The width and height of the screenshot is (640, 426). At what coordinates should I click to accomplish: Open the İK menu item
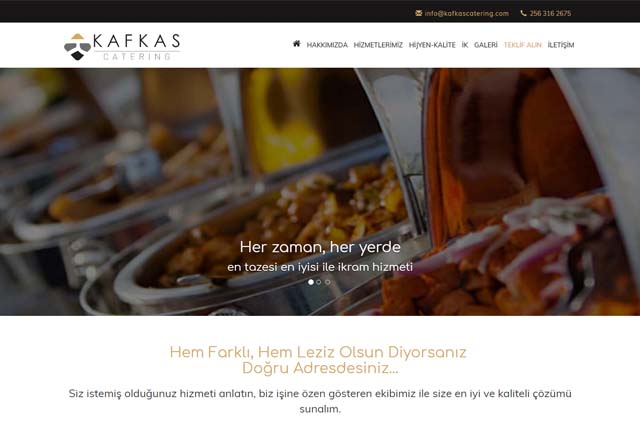tap(465, 45)
